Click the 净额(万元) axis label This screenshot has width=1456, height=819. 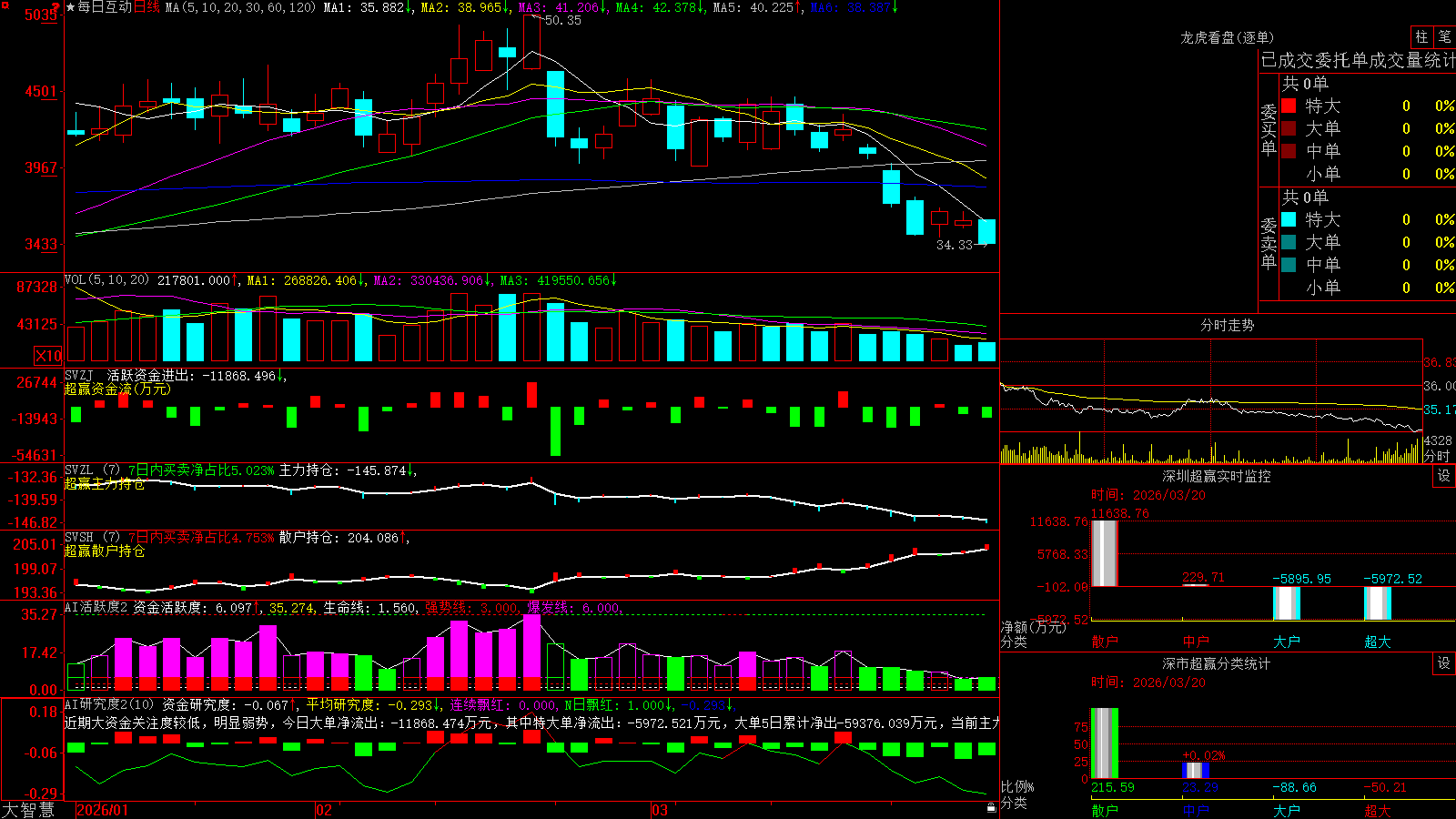[x=1034, y=627]
